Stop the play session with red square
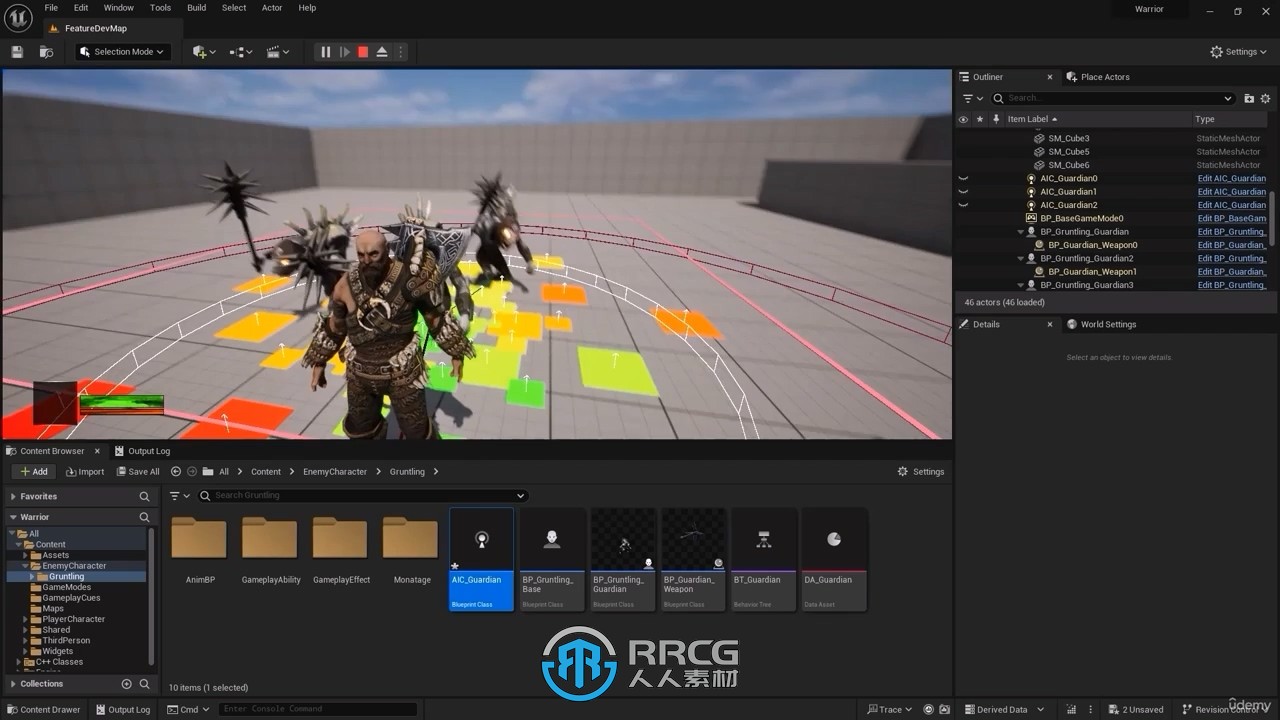The width and height of the screenshot is (1280, 720). (363, 52)
